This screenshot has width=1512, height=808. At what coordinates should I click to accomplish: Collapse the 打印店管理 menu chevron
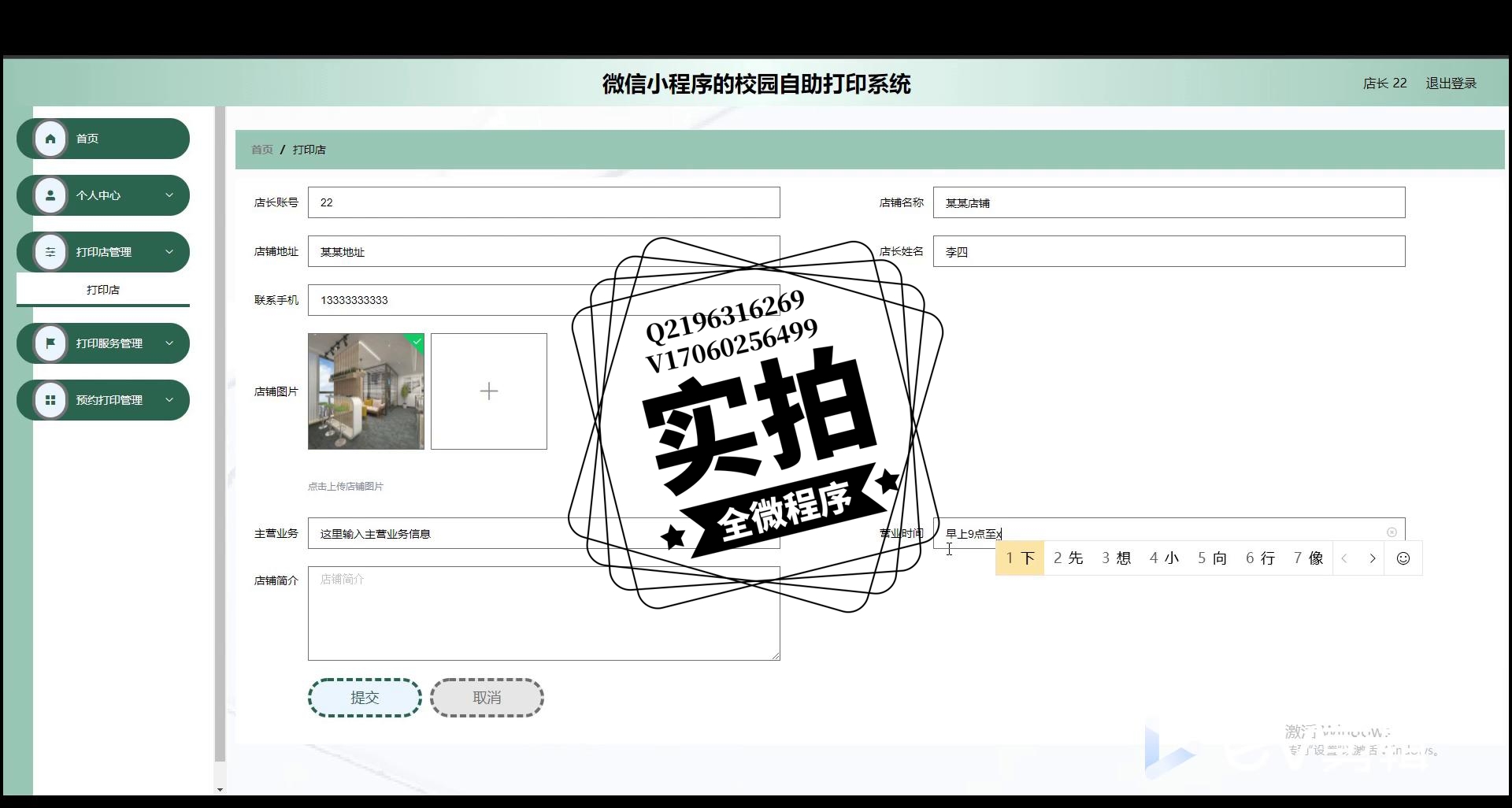169,252
